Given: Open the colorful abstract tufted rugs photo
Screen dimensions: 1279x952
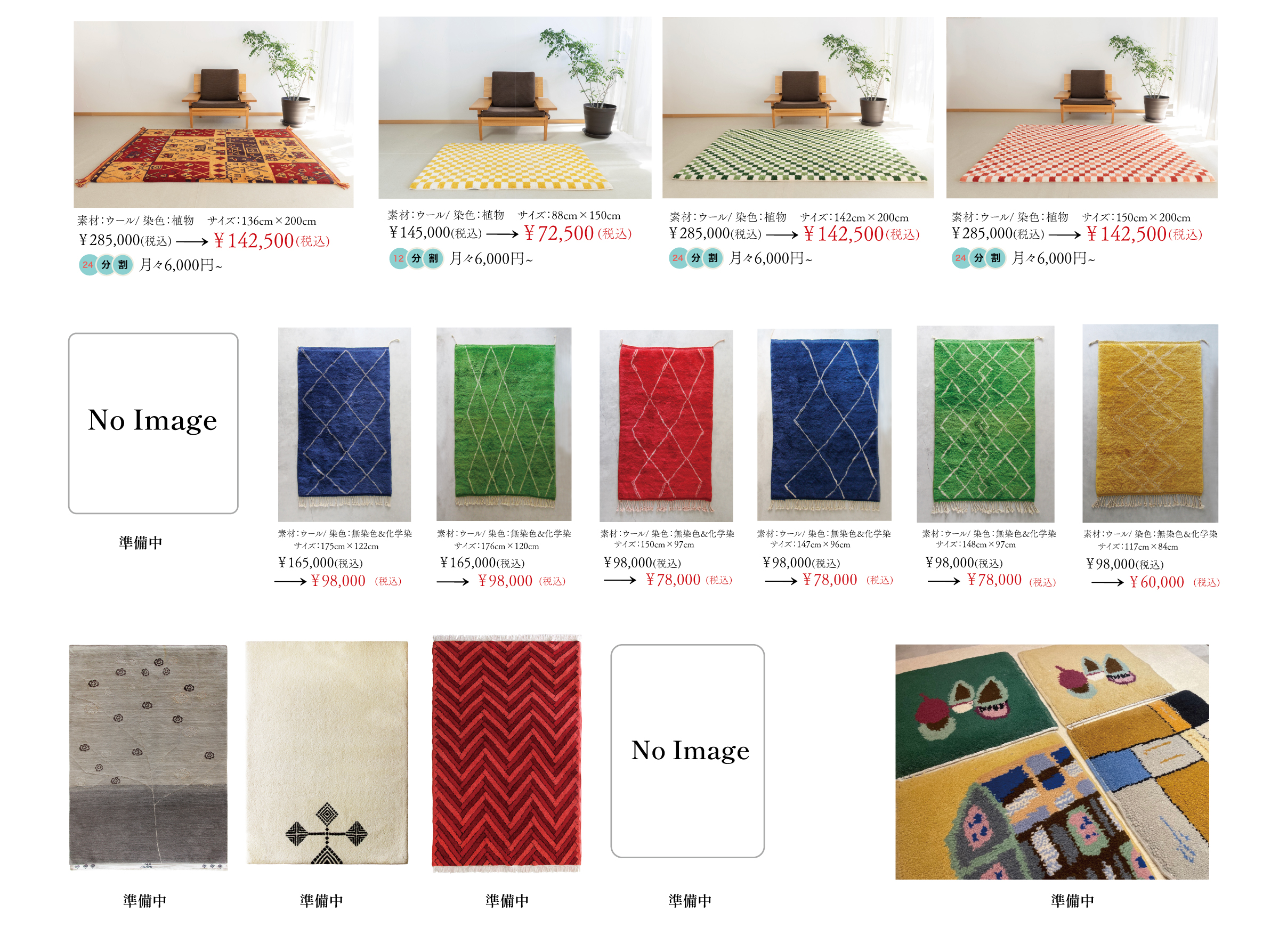Looking at the screenshot, I should click(1052, 762).
